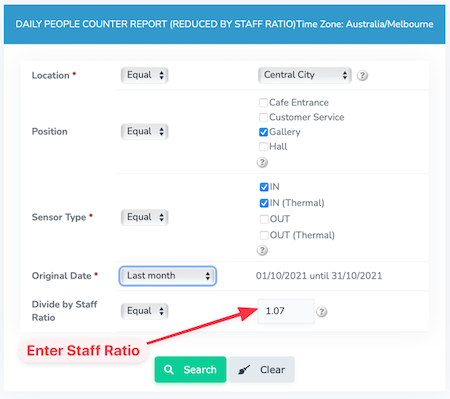This screenshot has height=399, width=450.
Task: Click the Sensor Type field label
Action: pyautogui.click(x=59, y=217)
